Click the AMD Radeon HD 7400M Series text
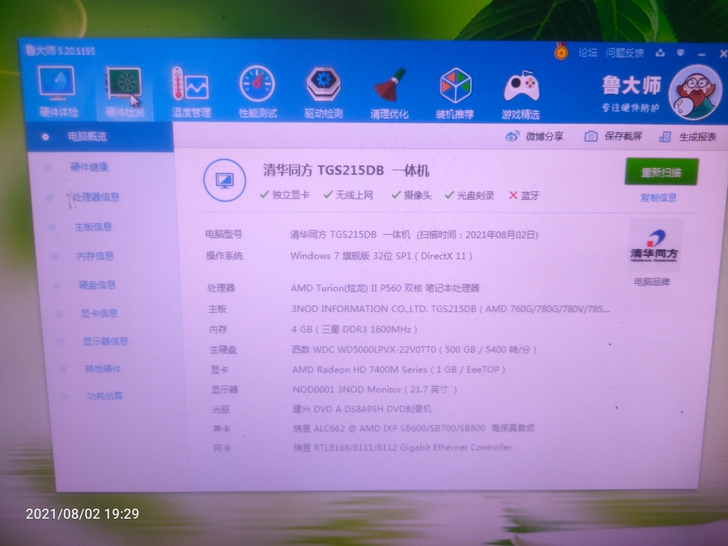 tap(399, 370)
